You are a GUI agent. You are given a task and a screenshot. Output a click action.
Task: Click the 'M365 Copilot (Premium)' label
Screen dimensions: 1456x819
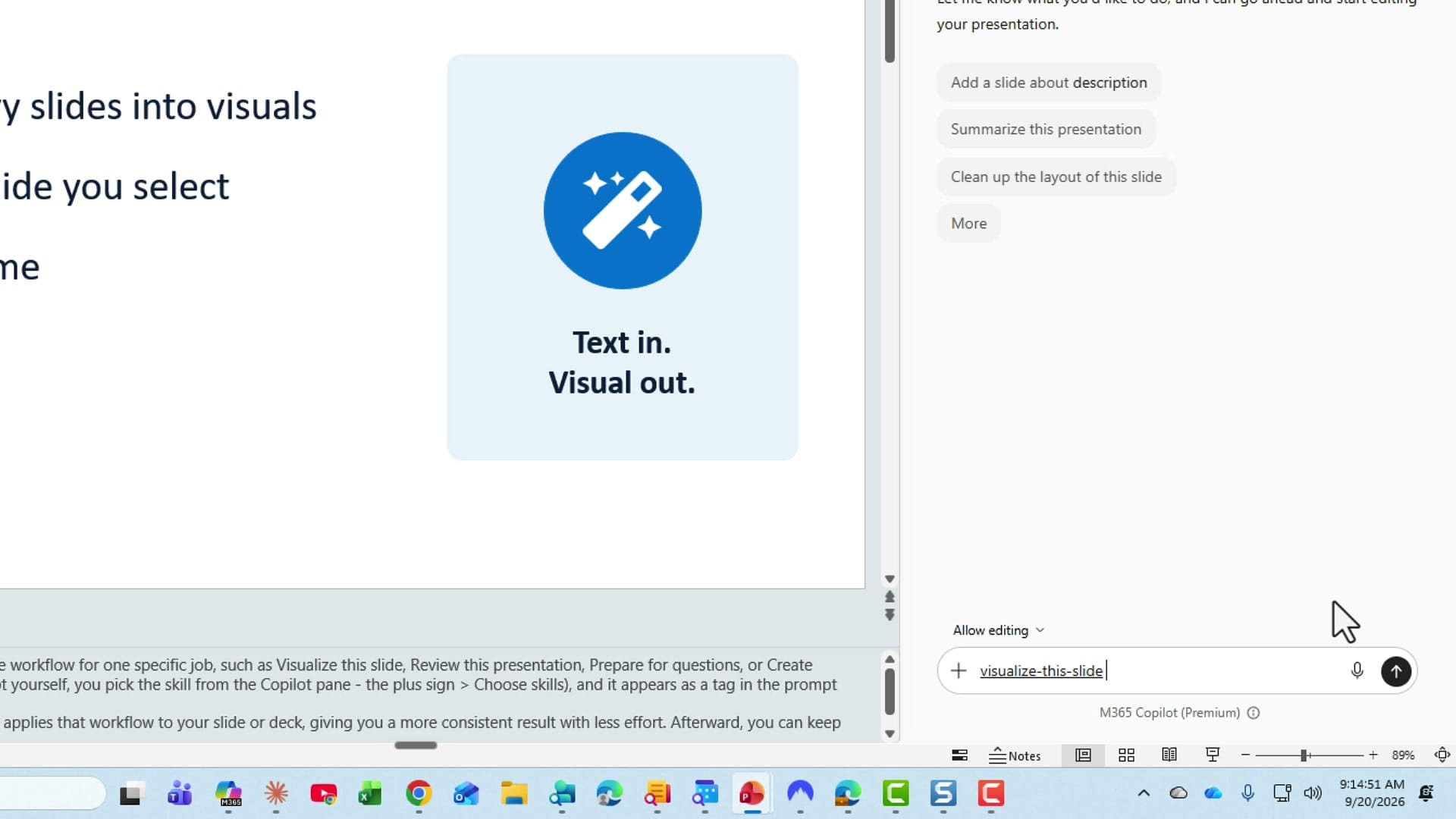[x=1169, y=713]
